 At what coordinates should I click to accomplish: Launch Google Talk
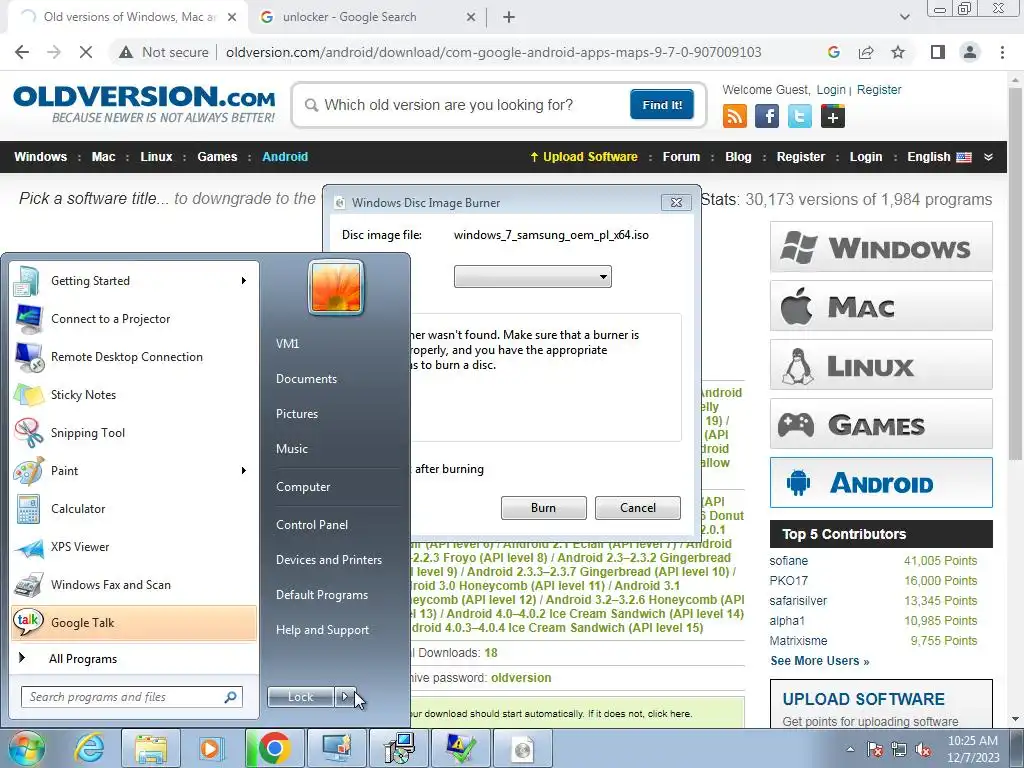click(x=134, y=622)
